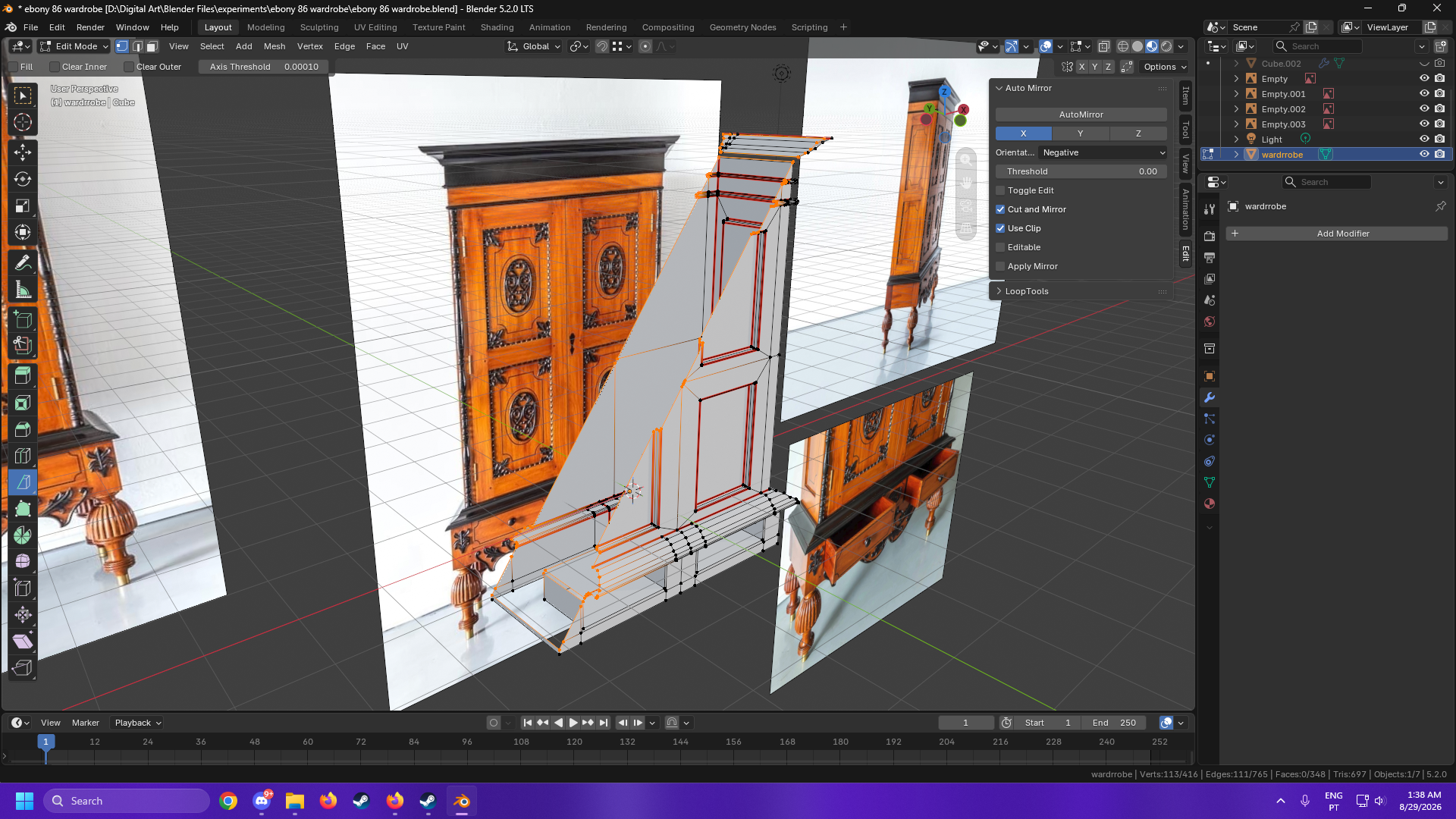Activate the Rotate tool
Viewport: 1456px width, 819px height.
tap(23, 179)
